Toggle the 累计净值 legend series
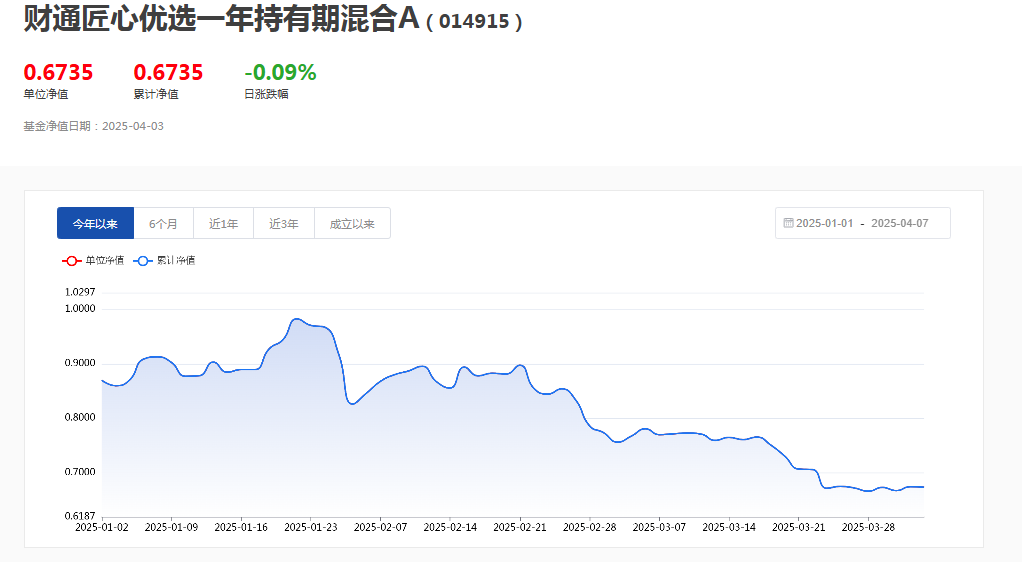The image size is (1022, 562). [x=164, y=261]
